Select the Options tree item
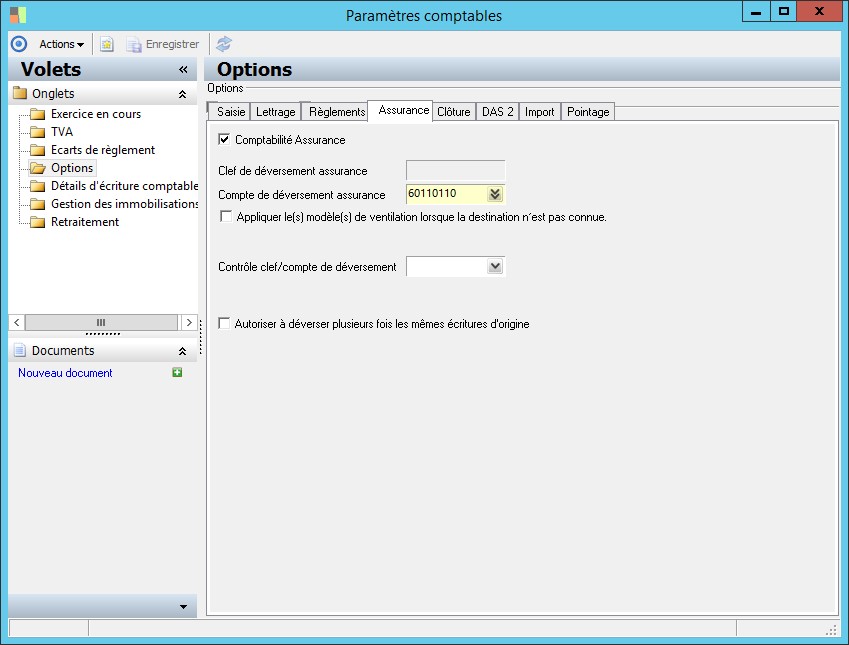Viewport: 849px width, 645px height. pyautogui.click(x=72, y=168)
